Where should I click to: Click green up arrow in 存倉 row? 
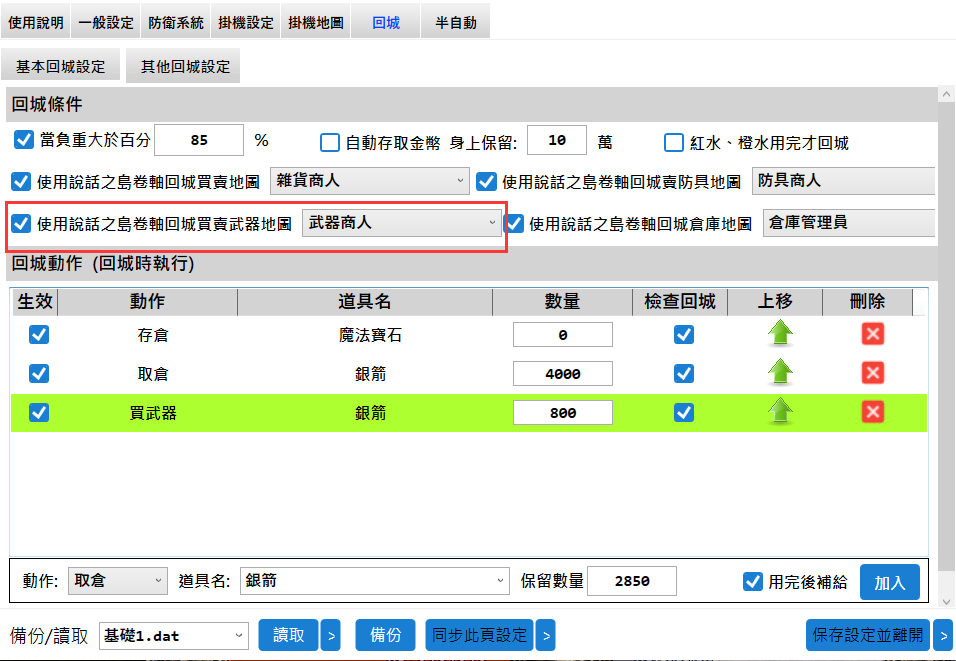(779, 334)
